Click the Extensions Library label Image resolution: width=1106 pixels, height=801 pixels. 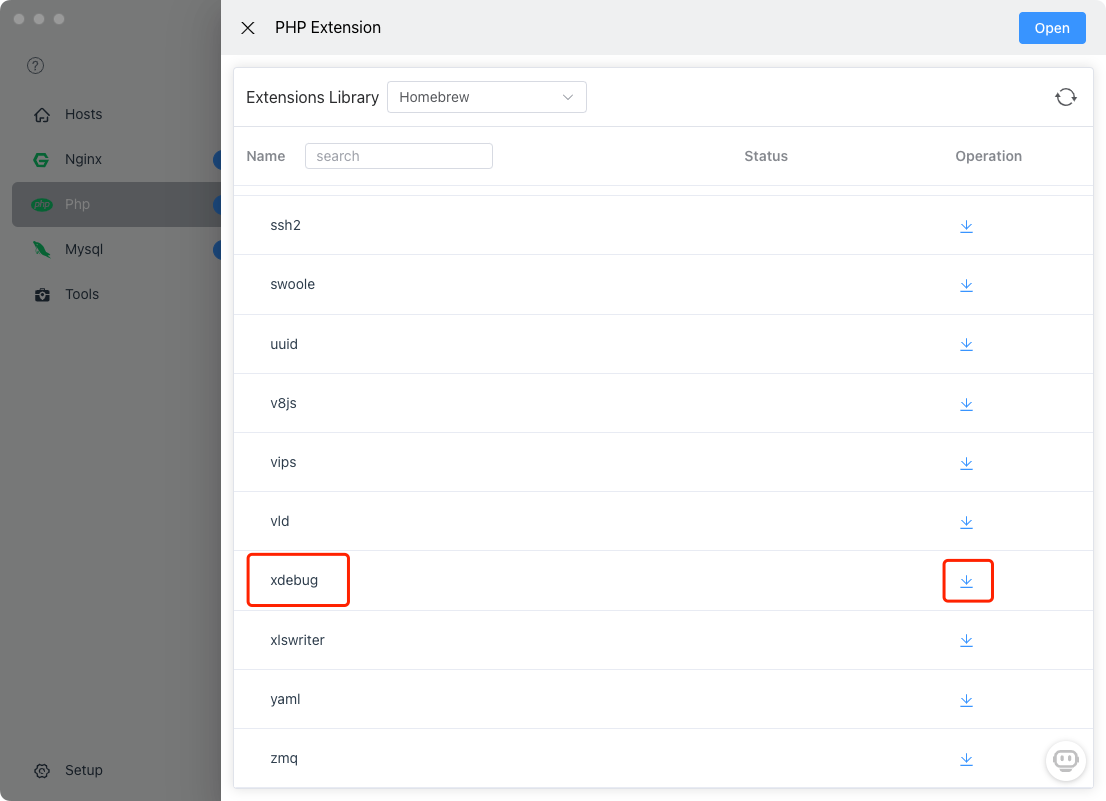(312, 97)
